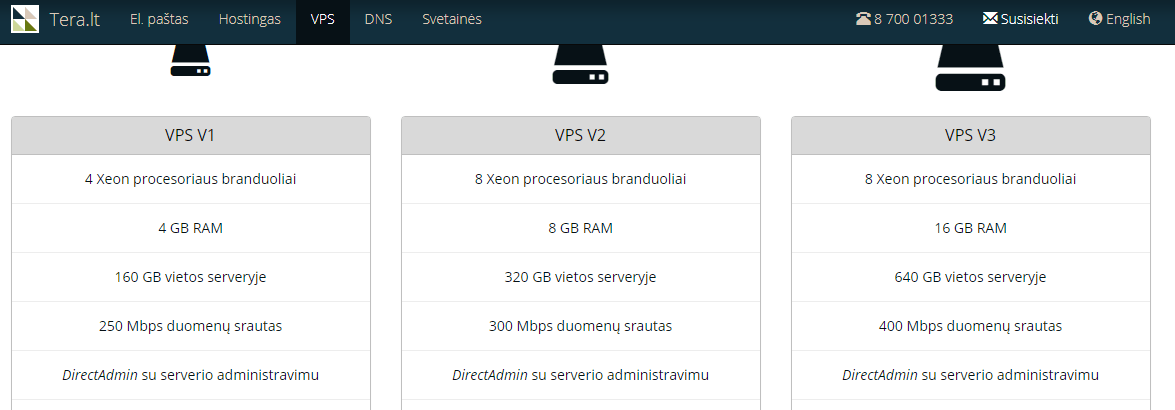Viewport: 1175px width, 410px height.
Task: Click the phone icon near 8 700 01333
Action: [863, 19]
